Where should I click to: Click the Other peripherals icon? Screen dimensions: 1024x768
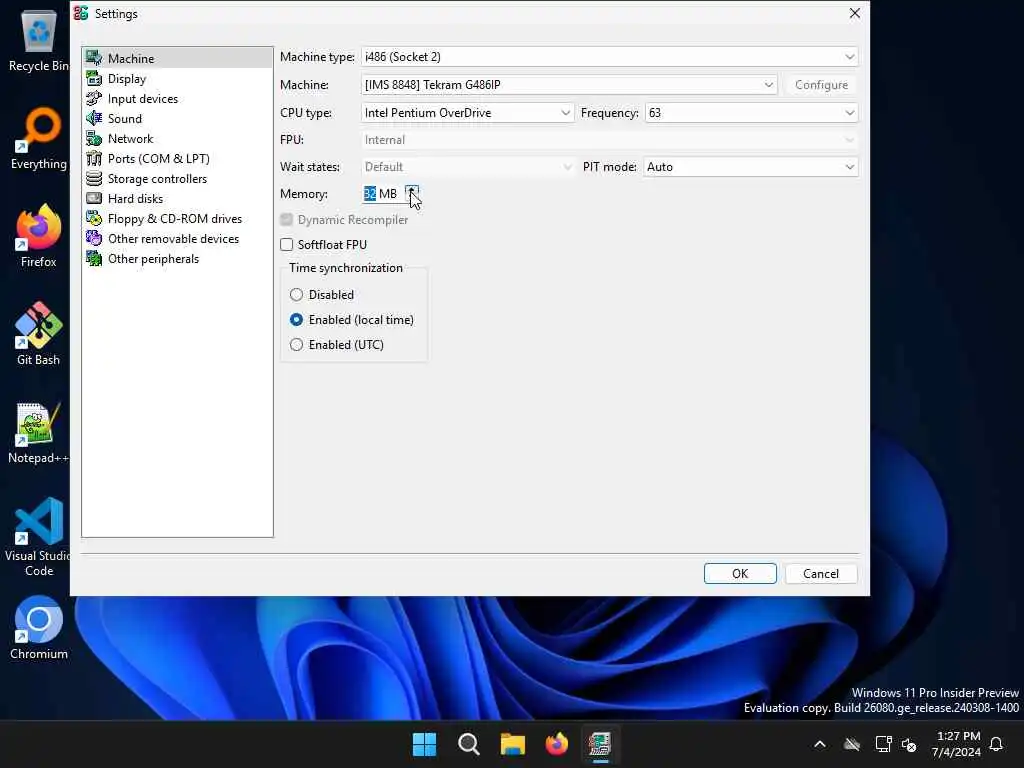tap(94, 259)
